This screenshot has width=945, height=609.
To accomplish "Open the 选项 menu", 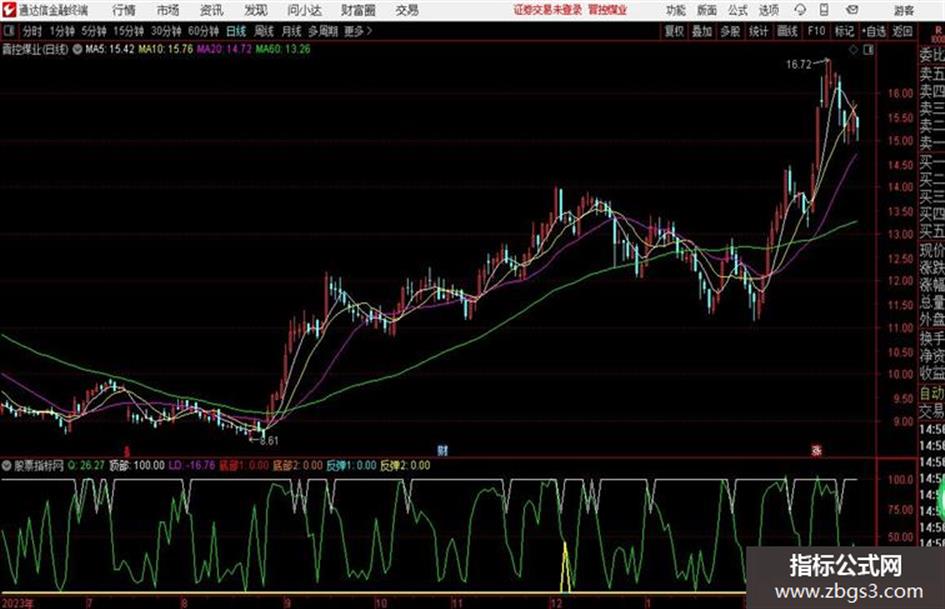I will [768, 10].
